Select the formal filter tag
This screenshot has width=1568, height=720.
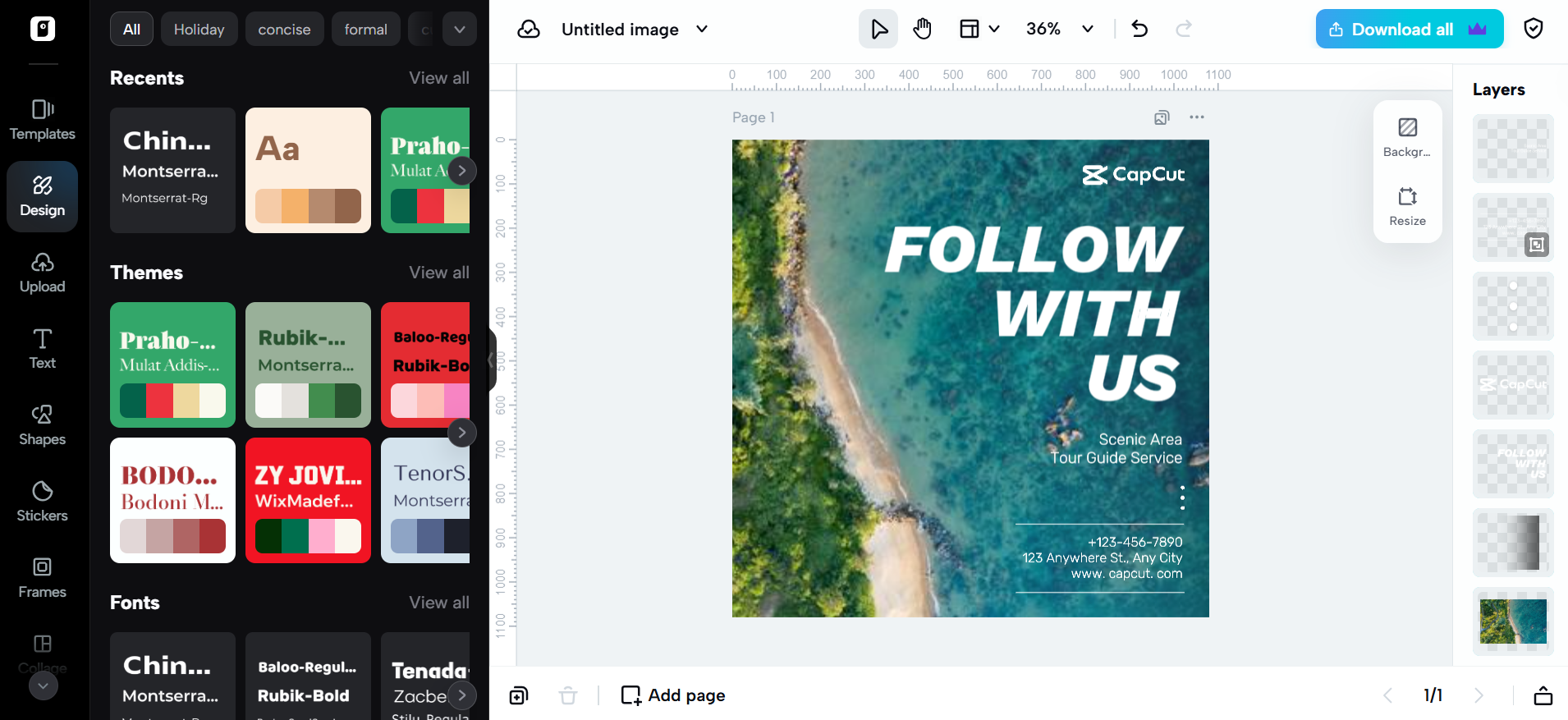point(365,30)
